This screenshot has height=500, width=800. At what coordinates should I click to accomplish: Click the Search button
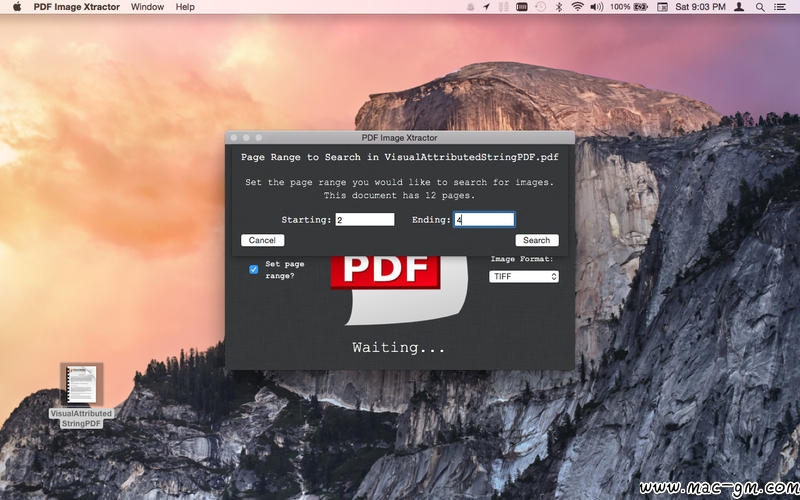click(537, 240)
